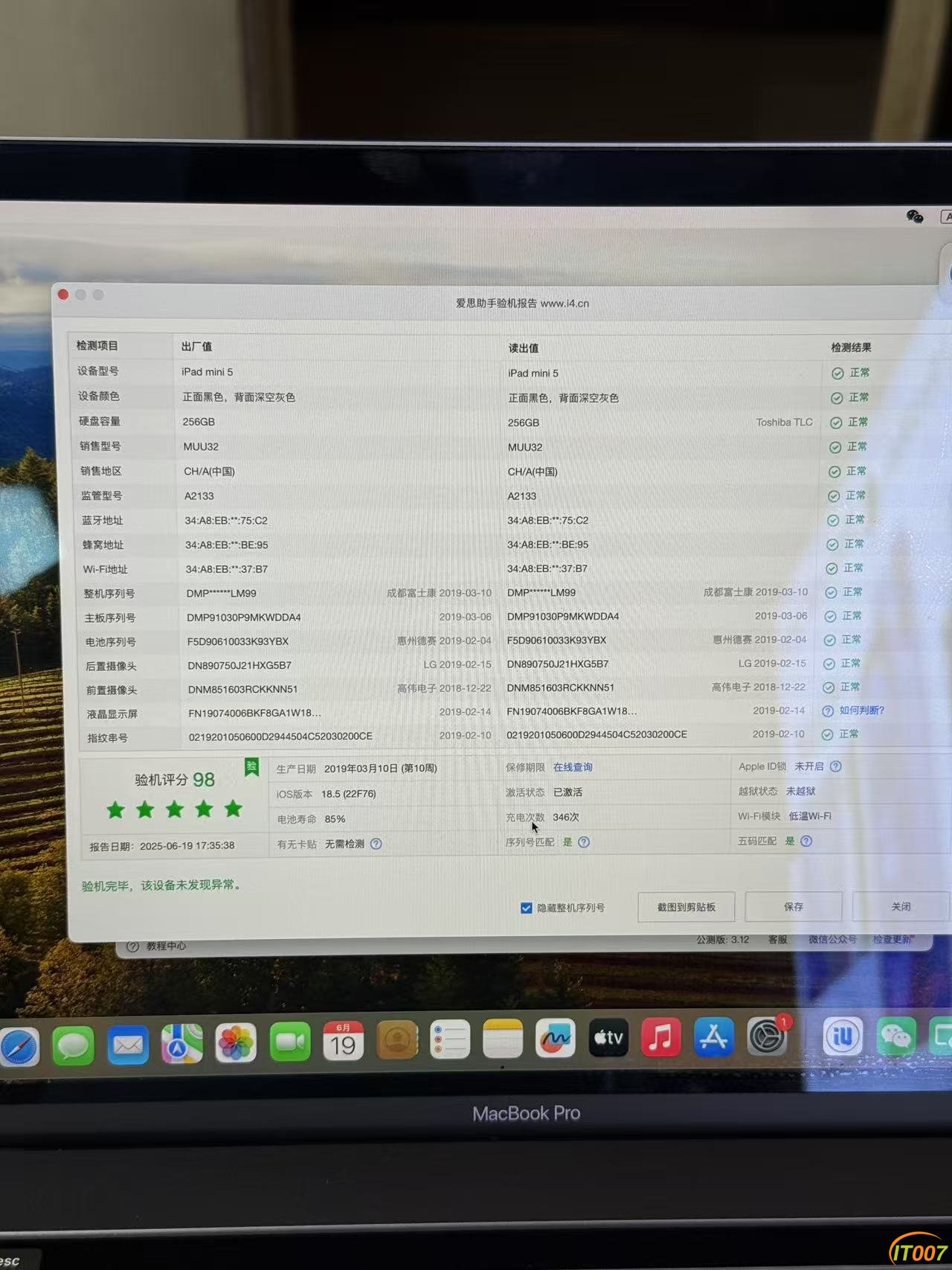The width and height of the screenshot is (952, 1270).
Task: Close the report with the red button
Action: tap(63, 295)
